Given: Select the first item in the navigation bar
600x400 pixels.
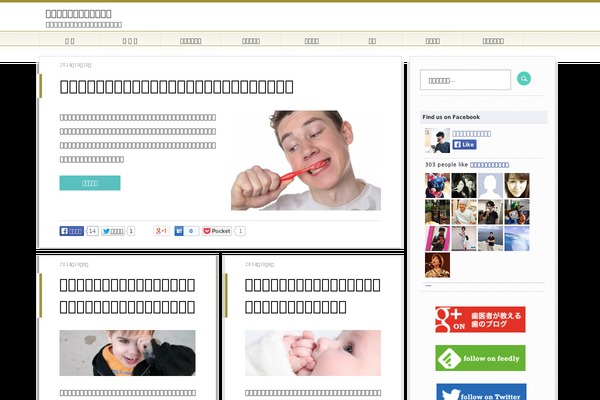Looking at the screenshot, I should tap(70, 41).
